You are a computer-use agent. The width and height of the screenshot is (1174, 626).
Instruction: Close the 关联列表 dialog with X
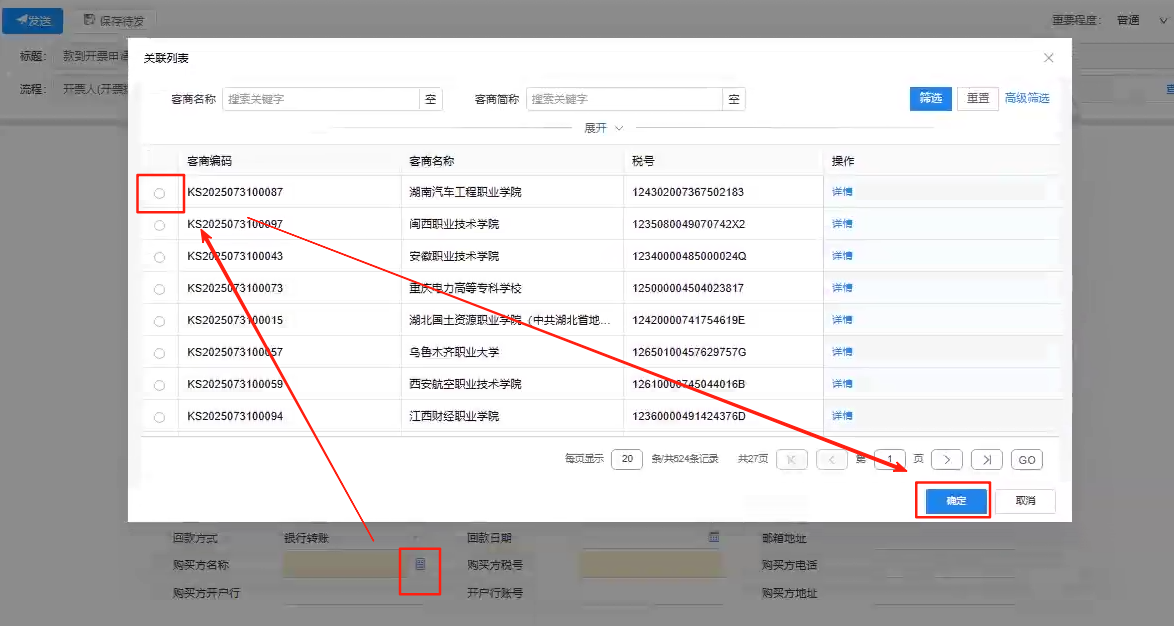tap(1048, 59)
